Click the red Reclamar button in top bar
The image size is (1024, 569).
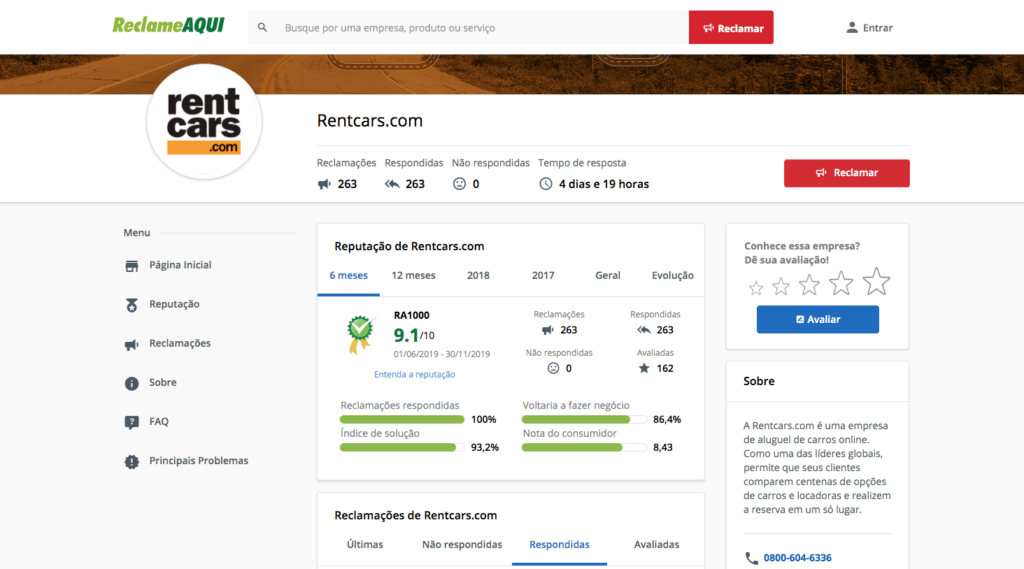731,27
